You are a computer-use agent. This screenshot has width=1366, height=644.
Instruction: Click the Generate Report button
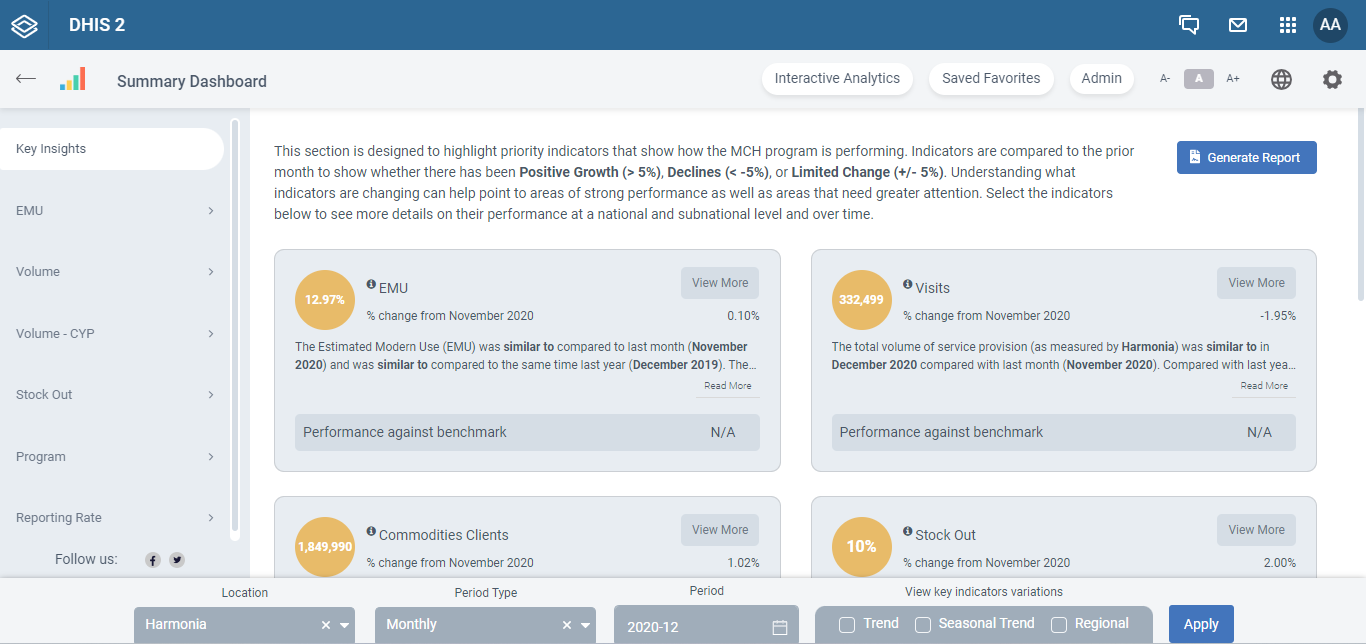pyautogui.click(x=1246, y=157)
